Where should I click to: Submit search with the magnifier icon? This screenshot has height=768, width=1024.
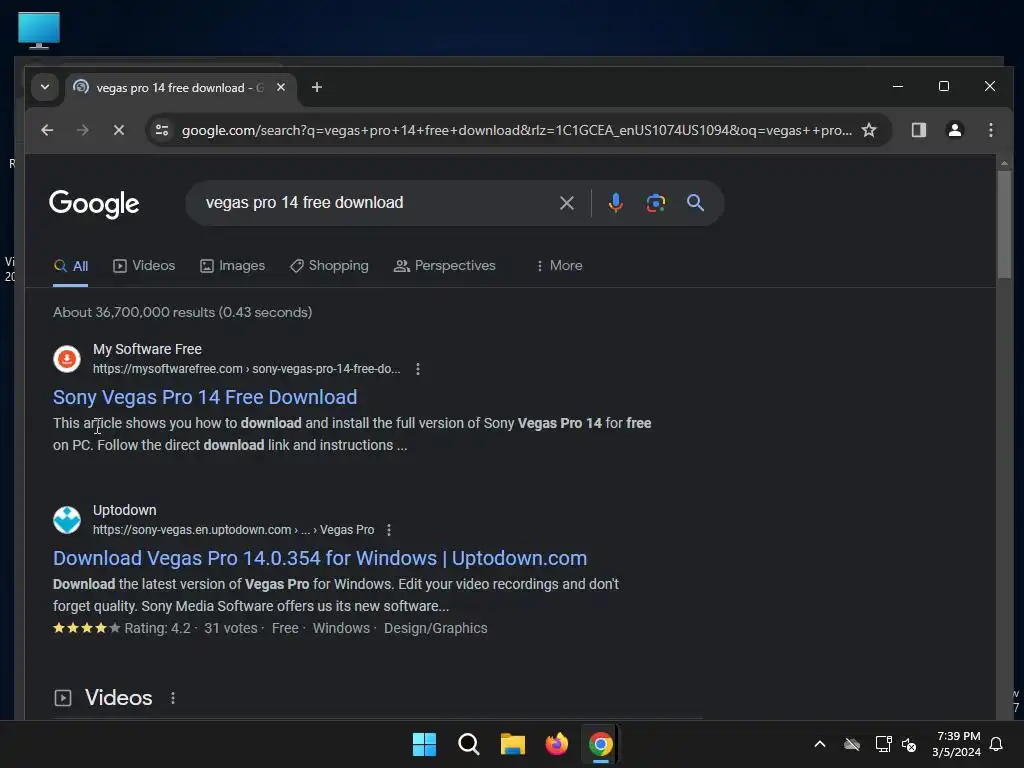tap(696, 202)
